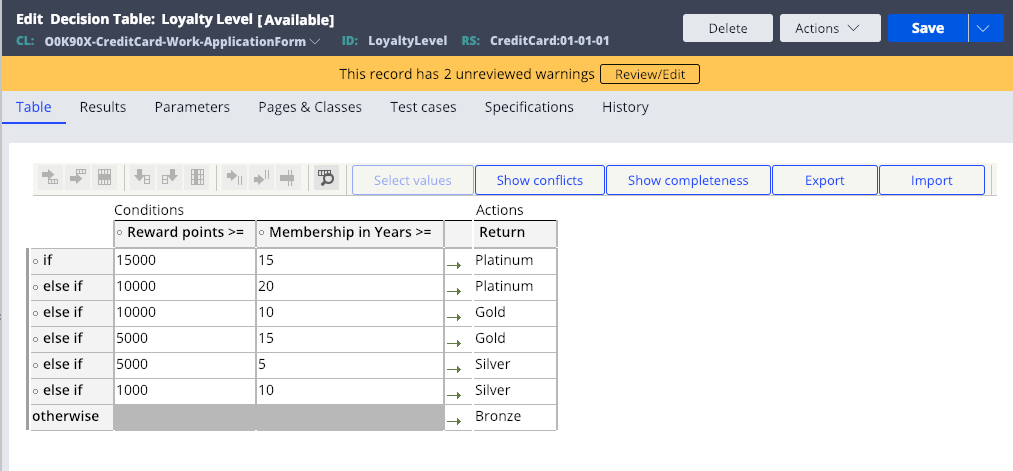Viewport: 1013px width, 471px height.
Task: Open the Pages & Classes tab
Action: [x=310, y=107]
